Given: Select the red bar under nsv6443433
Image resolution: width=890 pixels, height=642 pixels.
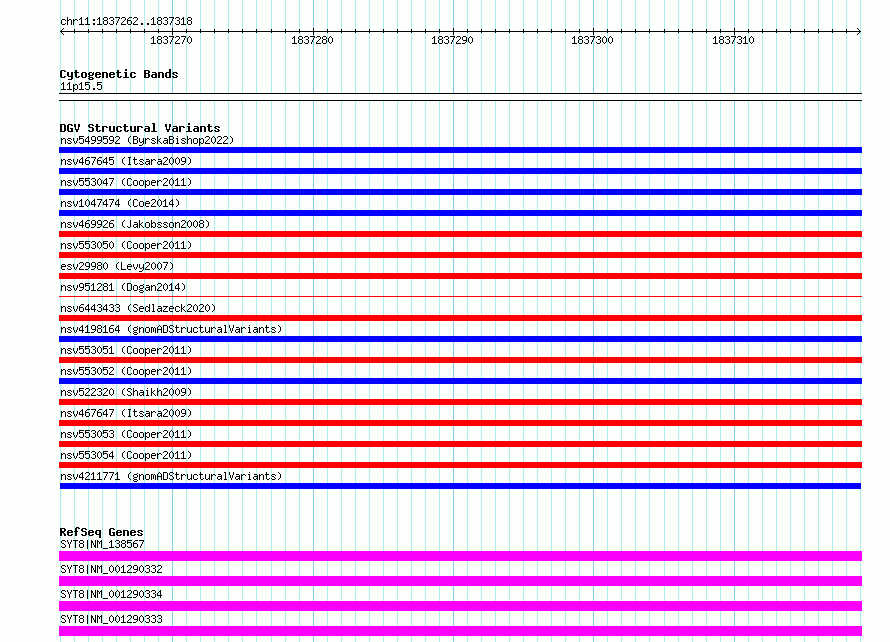Looking at the screenshot, I should [x=460, y=318].
